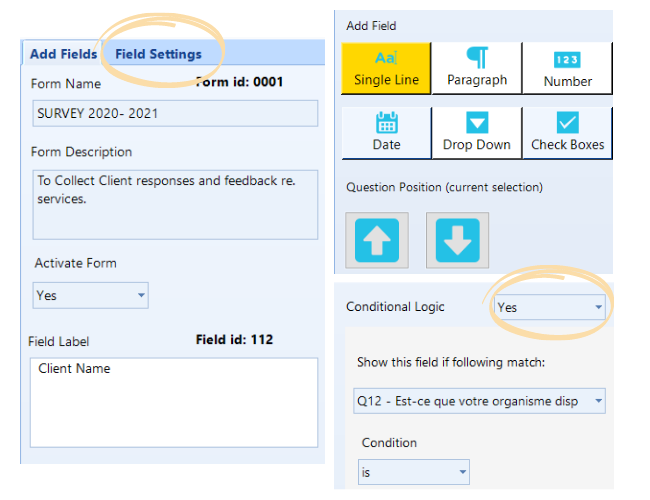Add a Single Line field

[x=386, y=69]
